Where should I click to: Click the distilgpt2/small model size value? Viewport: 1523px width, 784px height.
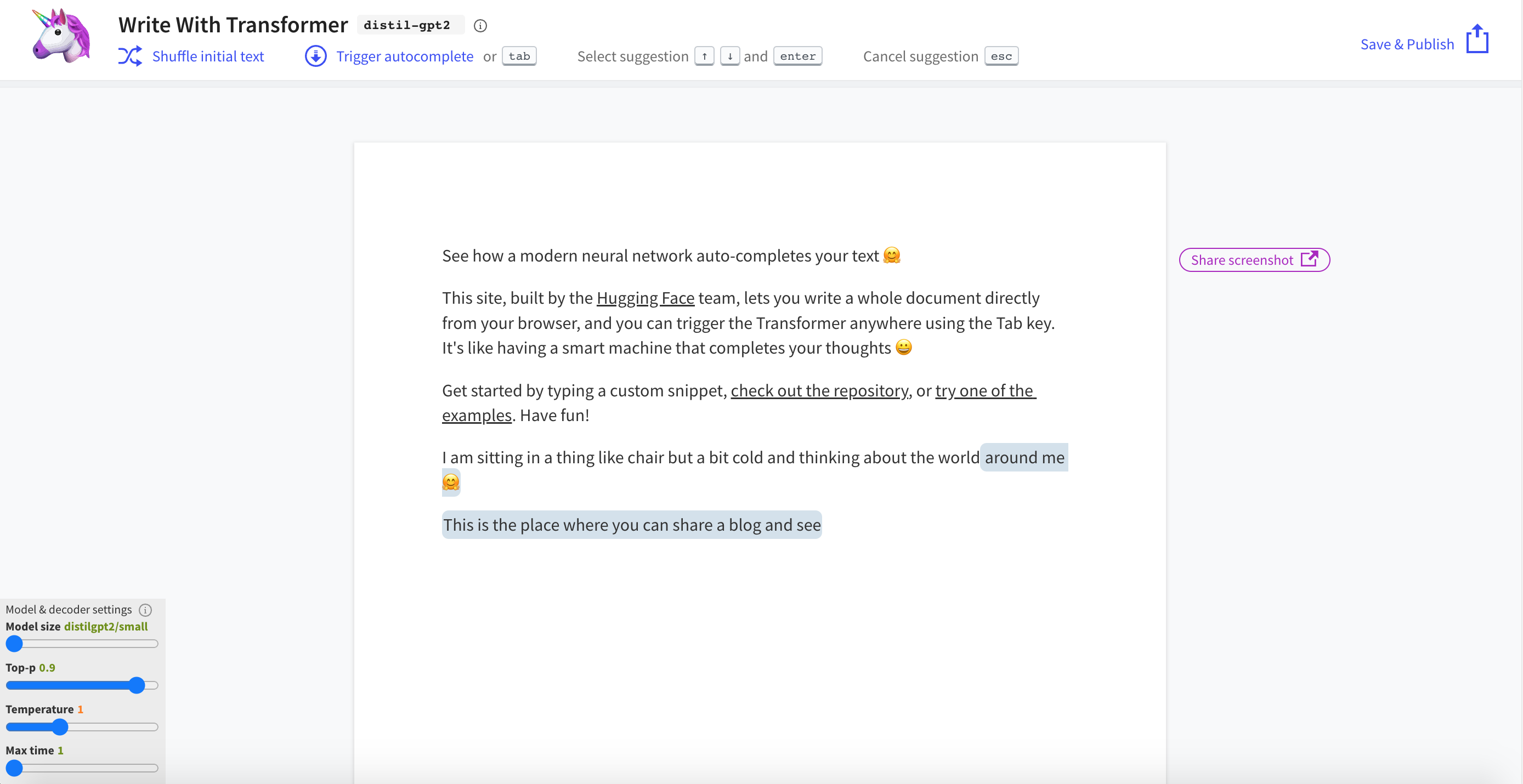click(x=106, y=626)
